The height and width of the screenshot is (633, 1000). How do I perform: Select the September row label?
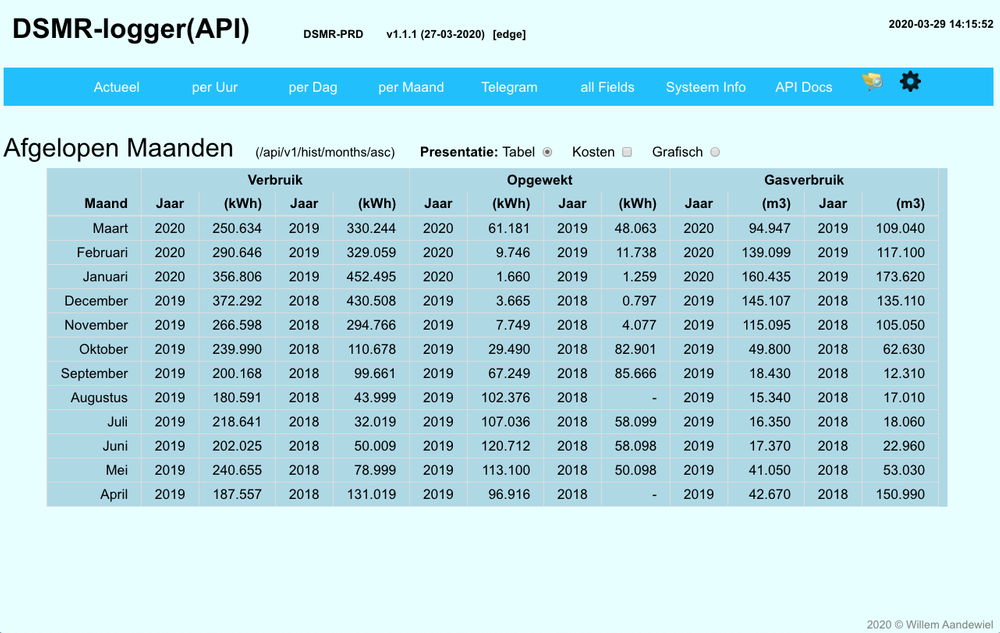coord(94,374)
